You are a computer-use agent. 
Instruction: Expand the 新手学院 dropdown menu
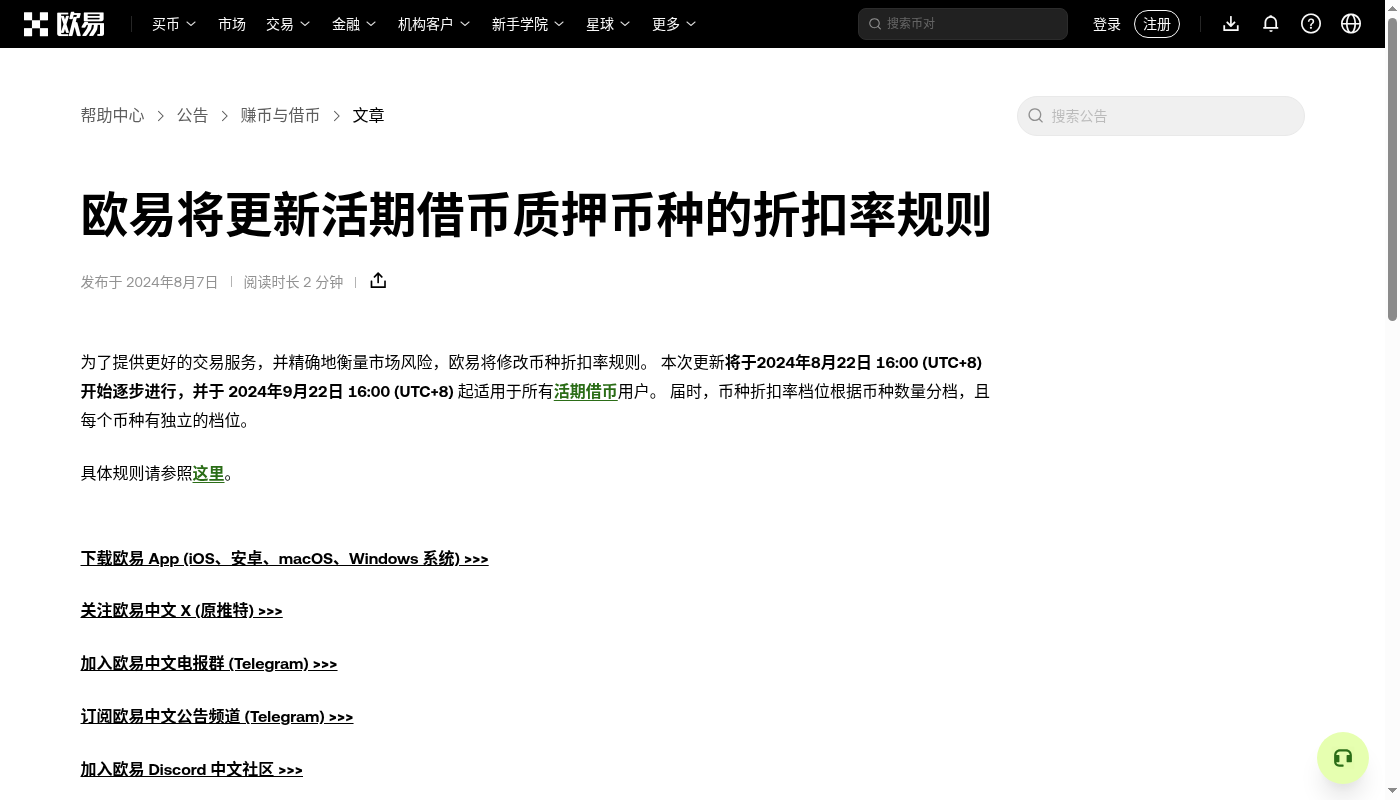tap(528, 24)
